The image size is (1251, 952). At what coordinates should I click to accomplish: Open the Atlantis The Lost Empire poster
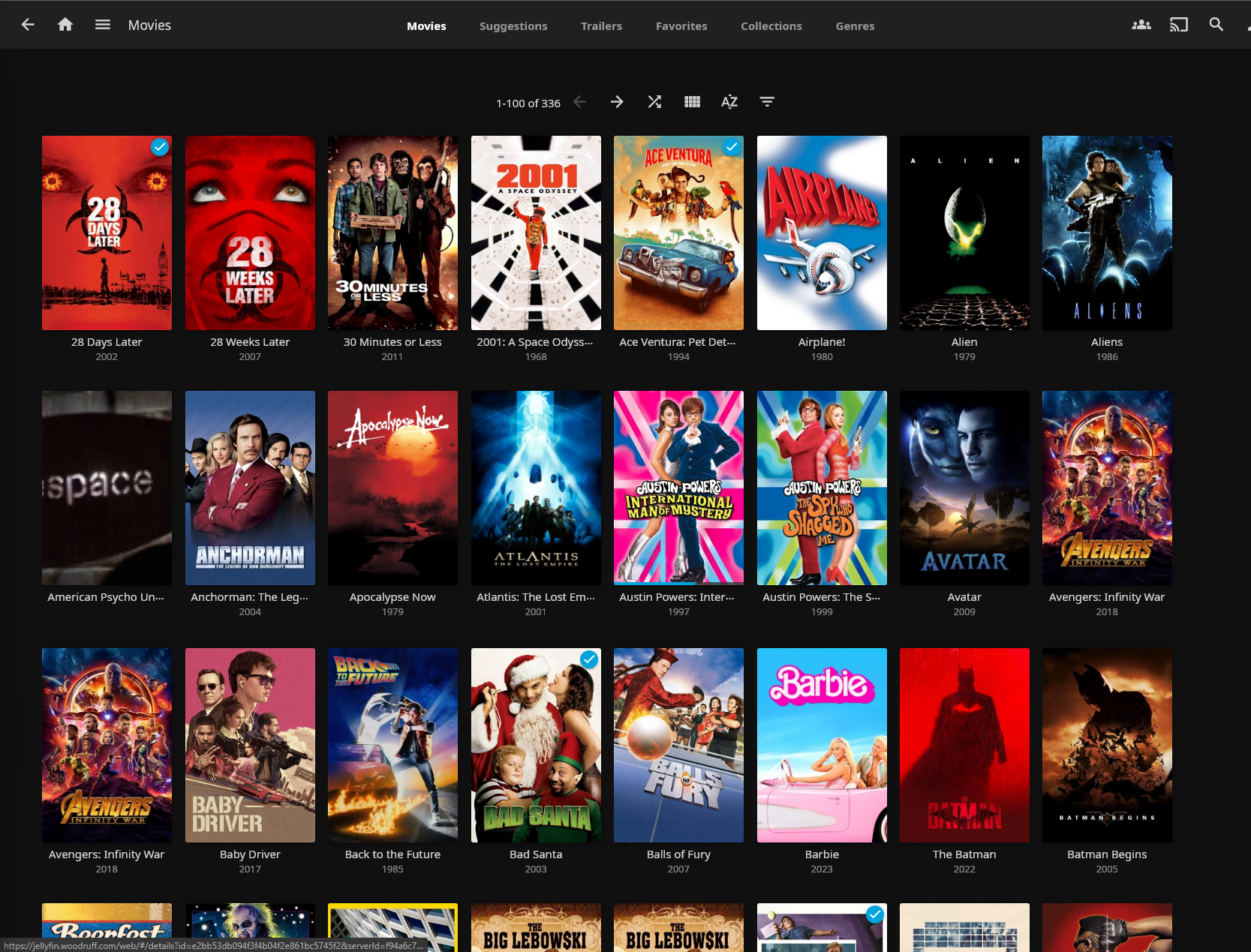click(x=536, y=488)
